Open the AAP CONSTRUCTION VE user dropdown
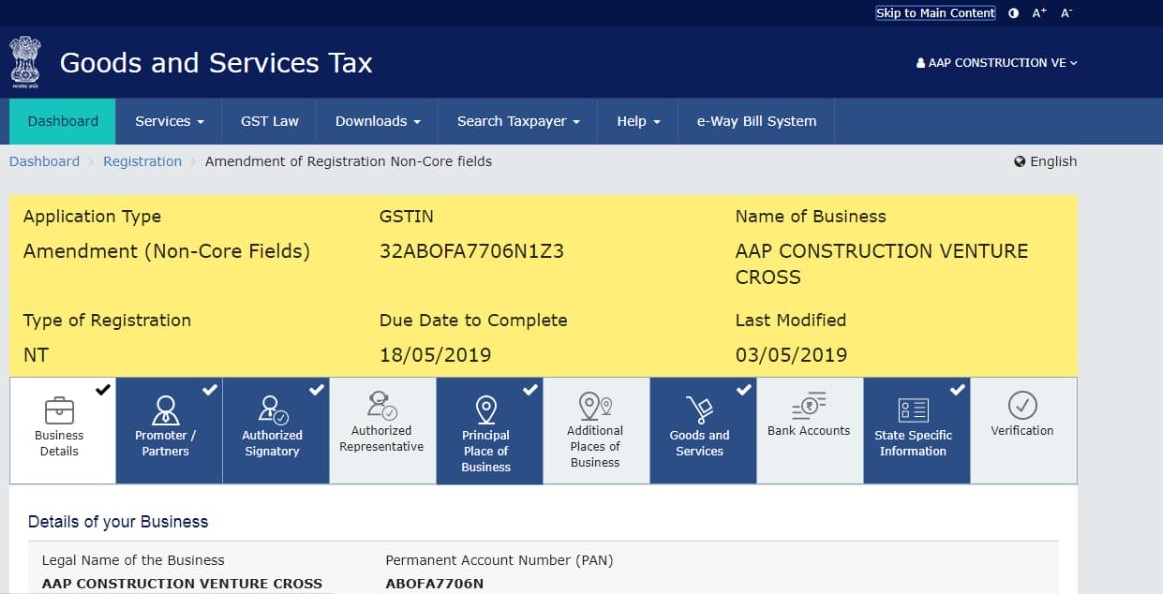This screenshot has width=1163, height=594. [997, 63]
